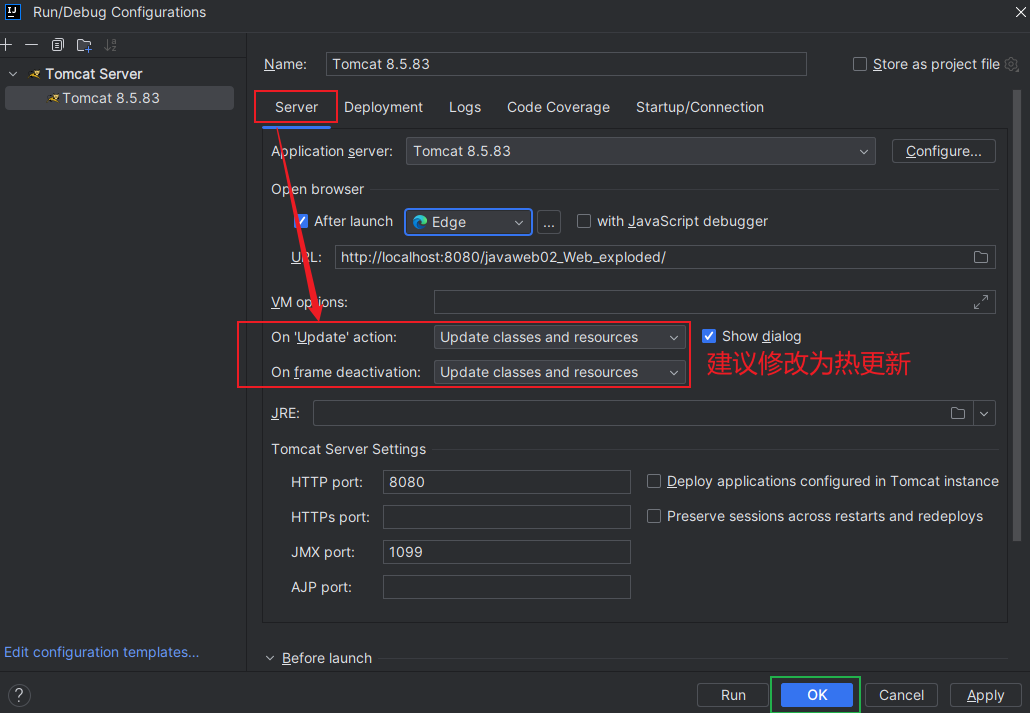Switch to the Startup/Connection tab

coord(700,107)
